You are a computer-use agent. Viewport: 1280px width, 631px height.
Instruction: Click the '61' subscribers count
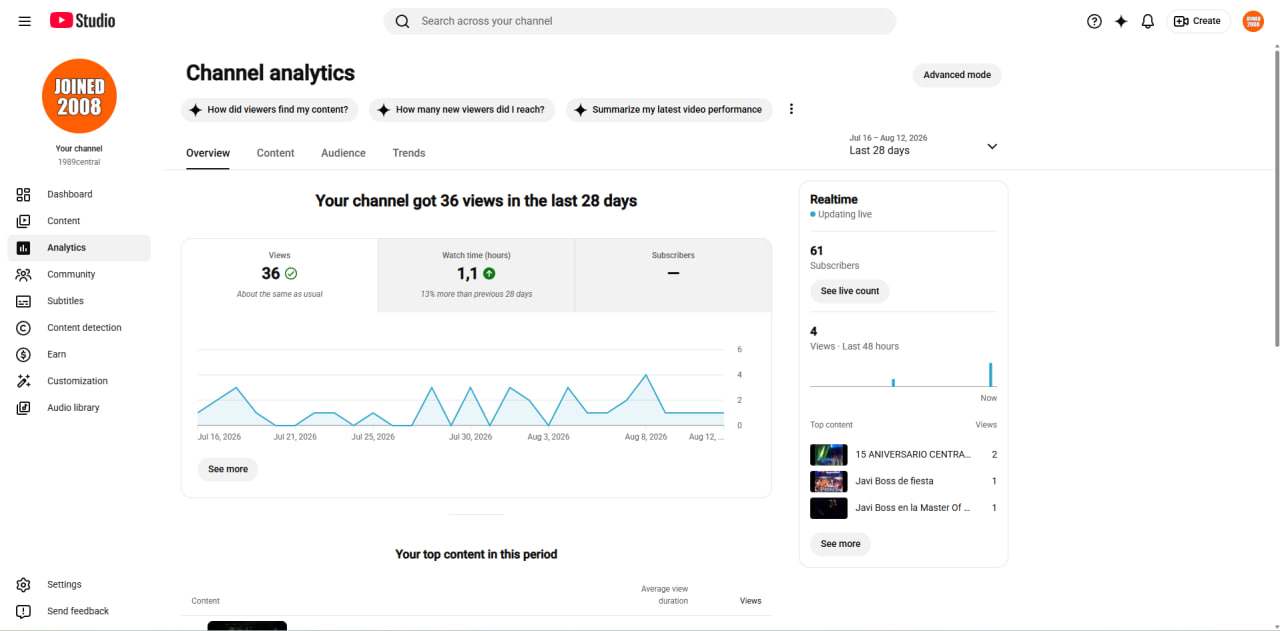(x=816, y=251)
